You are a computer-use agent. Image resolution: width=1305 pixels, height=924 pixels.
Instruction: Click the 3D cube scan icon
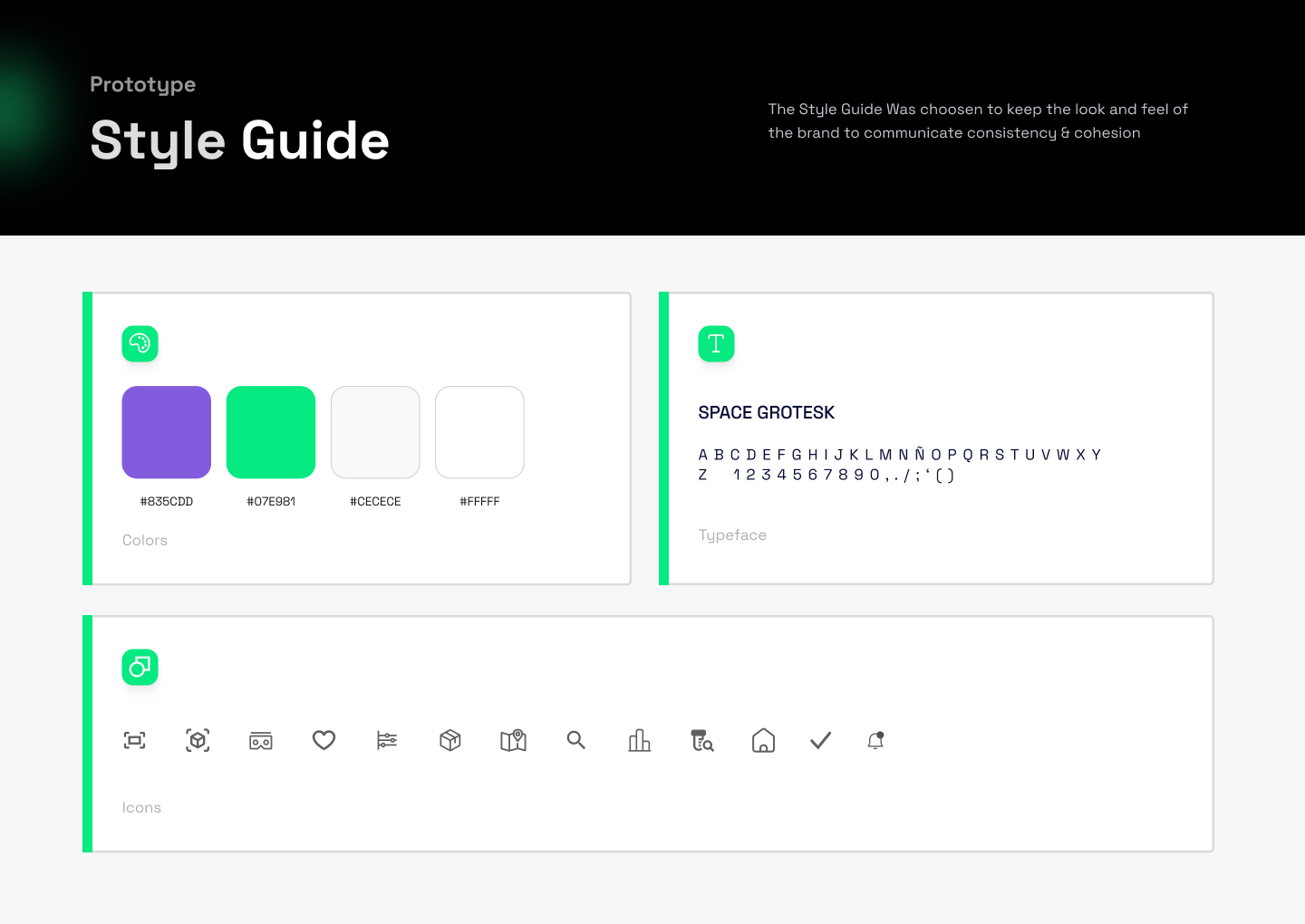tap(198, 740)
